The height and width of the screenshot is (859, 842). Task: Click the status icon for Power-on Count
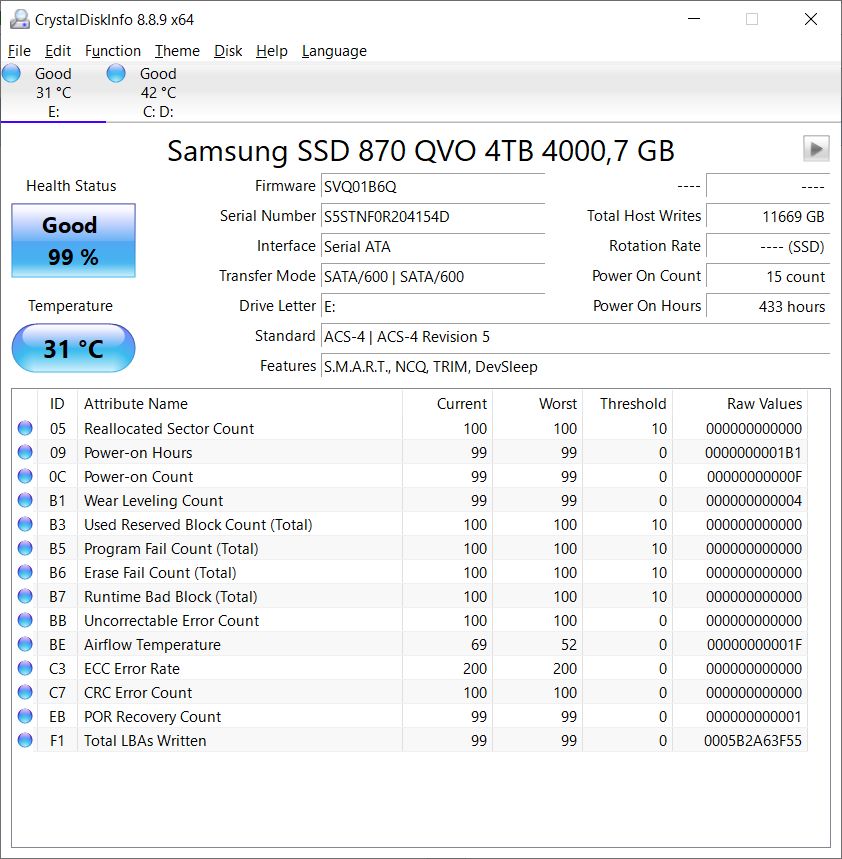coord(25,476)
